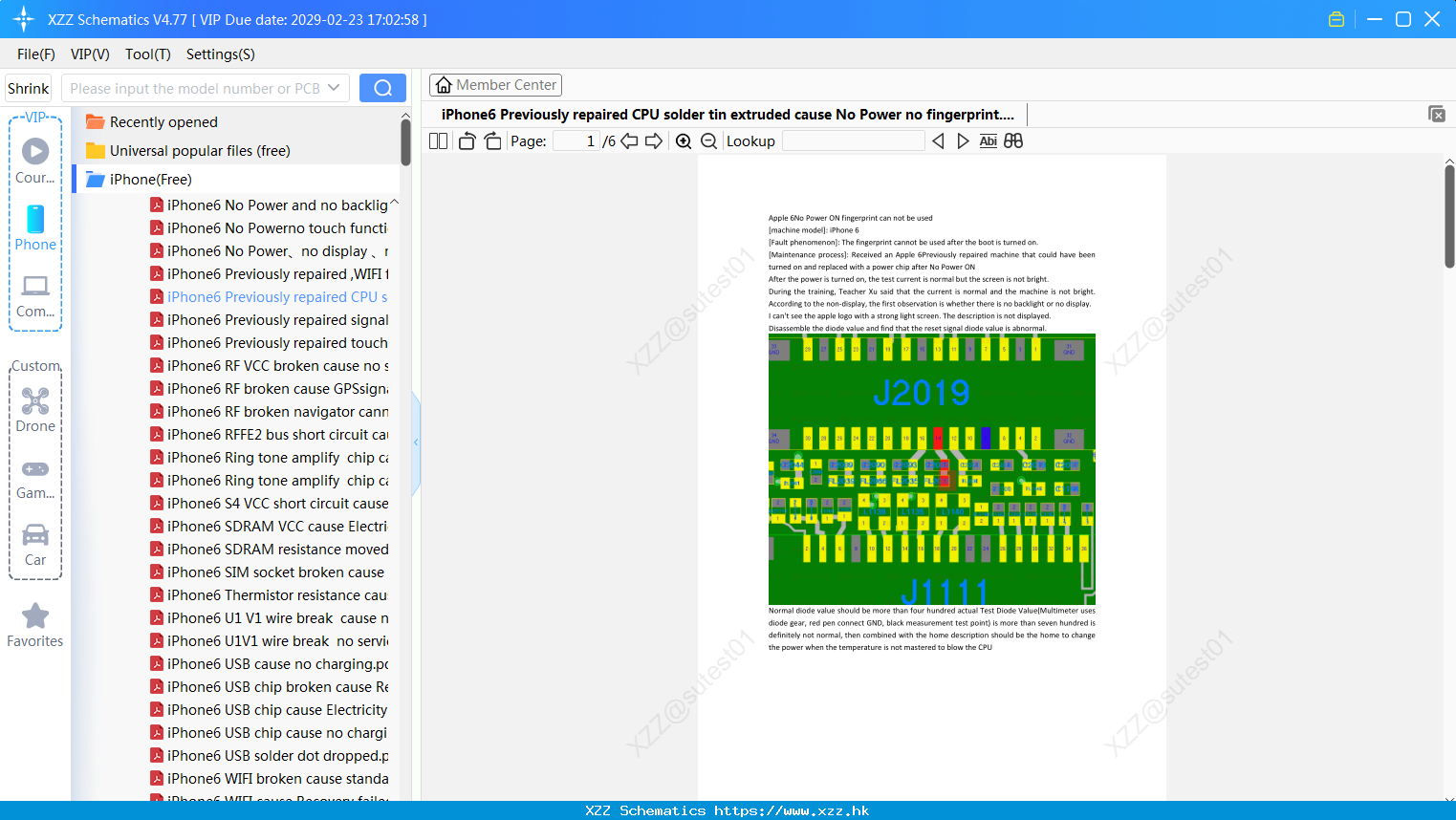Zoom out of the document
Image resolution: width=1456 pixels, height=820 pixels.
(x=708, y=140)
